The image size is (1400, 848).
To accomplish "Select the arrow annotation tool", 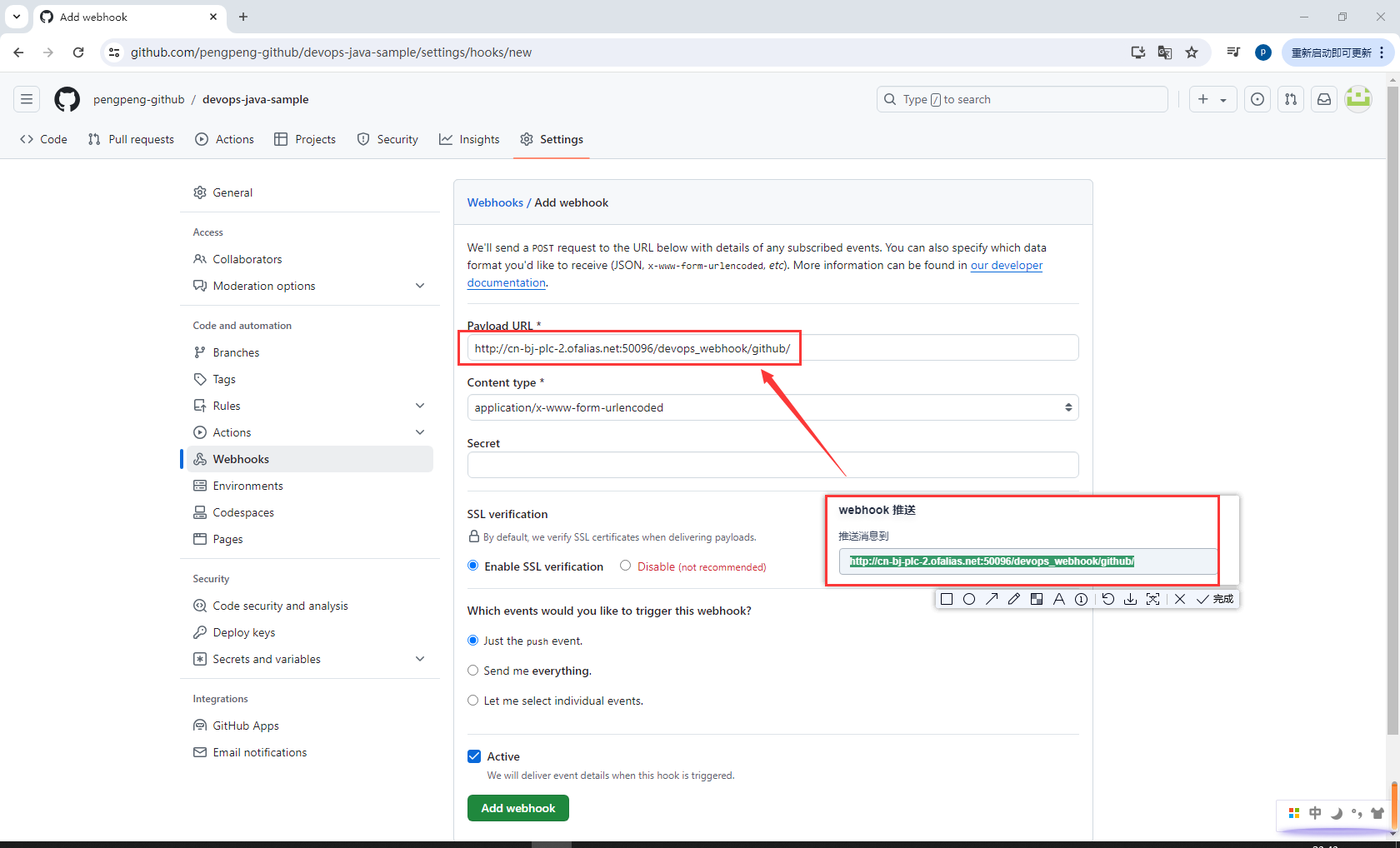I will point(992,599).
